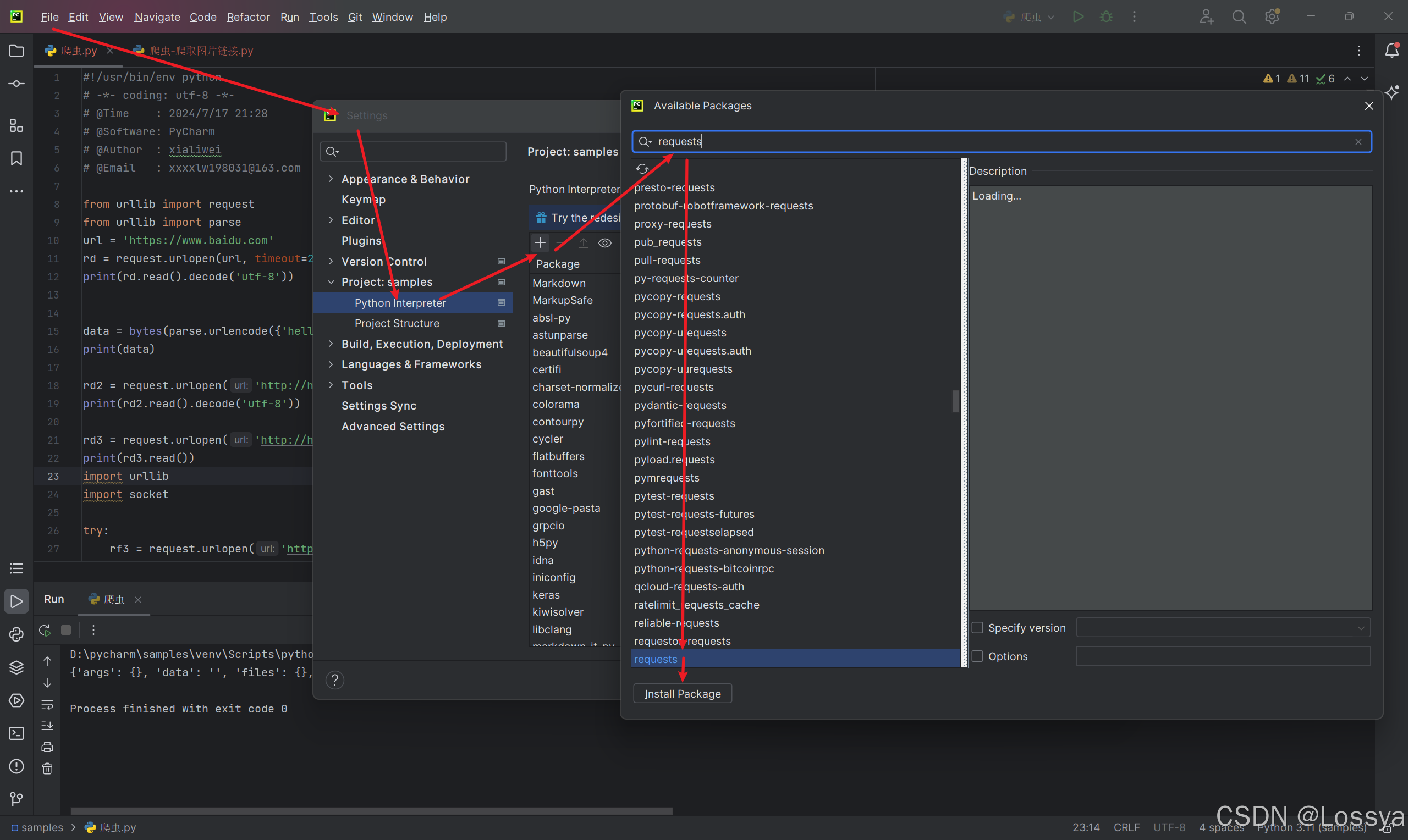Reload the available packages list
This screenshot has width=1408, height=840.
coord(642,169)
